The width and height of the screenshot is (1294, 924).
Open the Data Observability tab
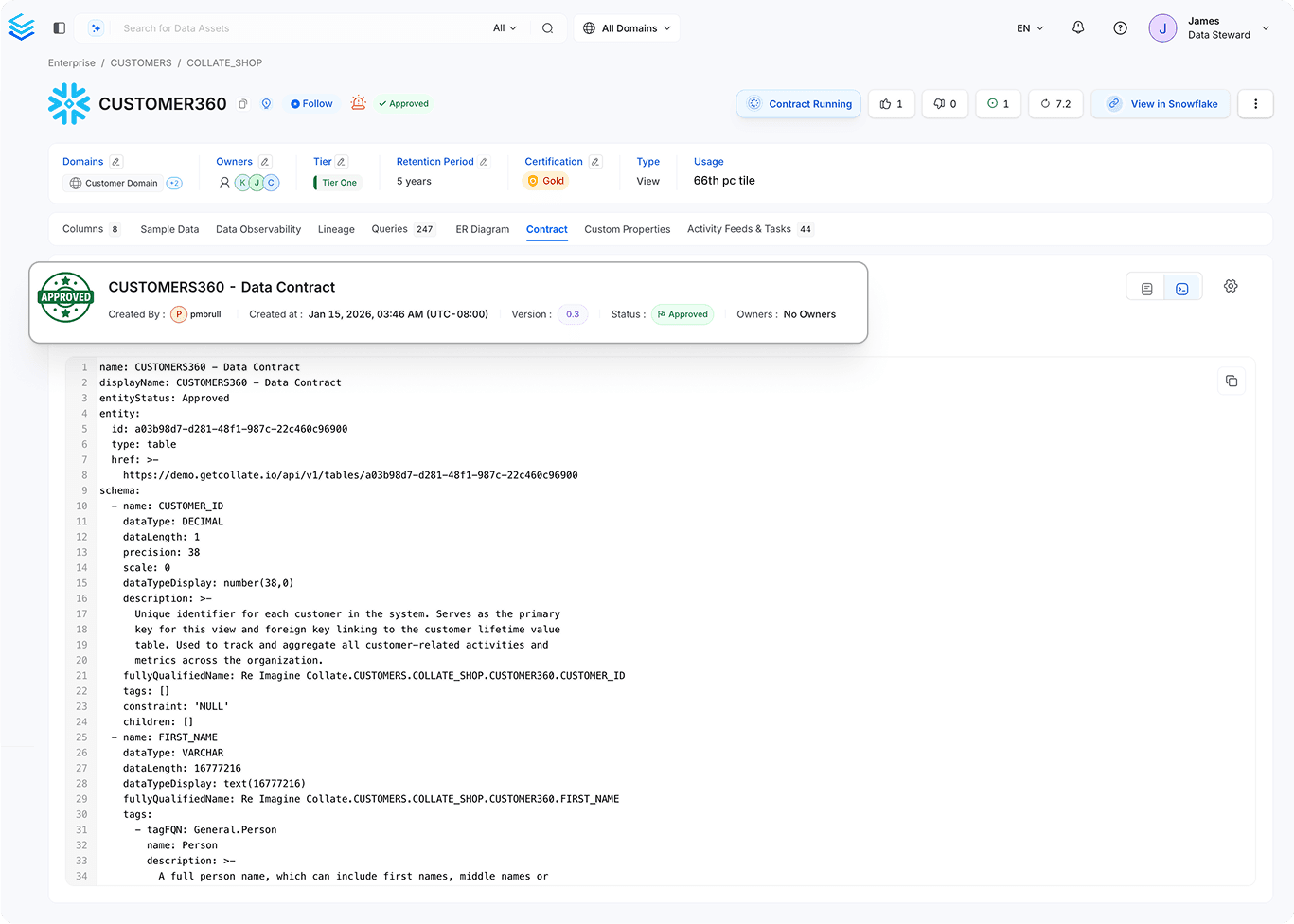click(258, 229)
